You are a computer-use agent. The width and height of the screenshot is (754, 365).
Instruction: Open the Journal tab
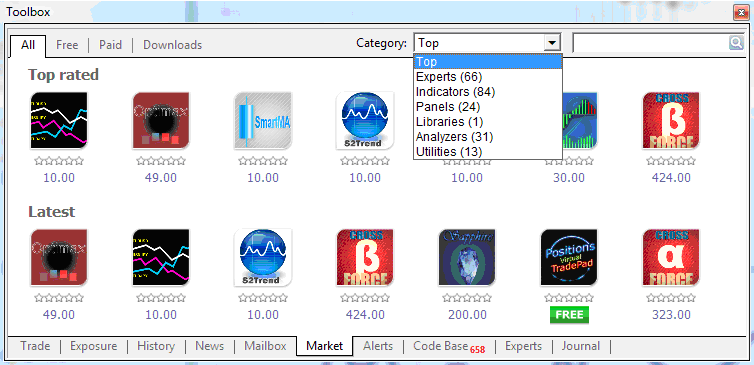(x=581, y=346)
